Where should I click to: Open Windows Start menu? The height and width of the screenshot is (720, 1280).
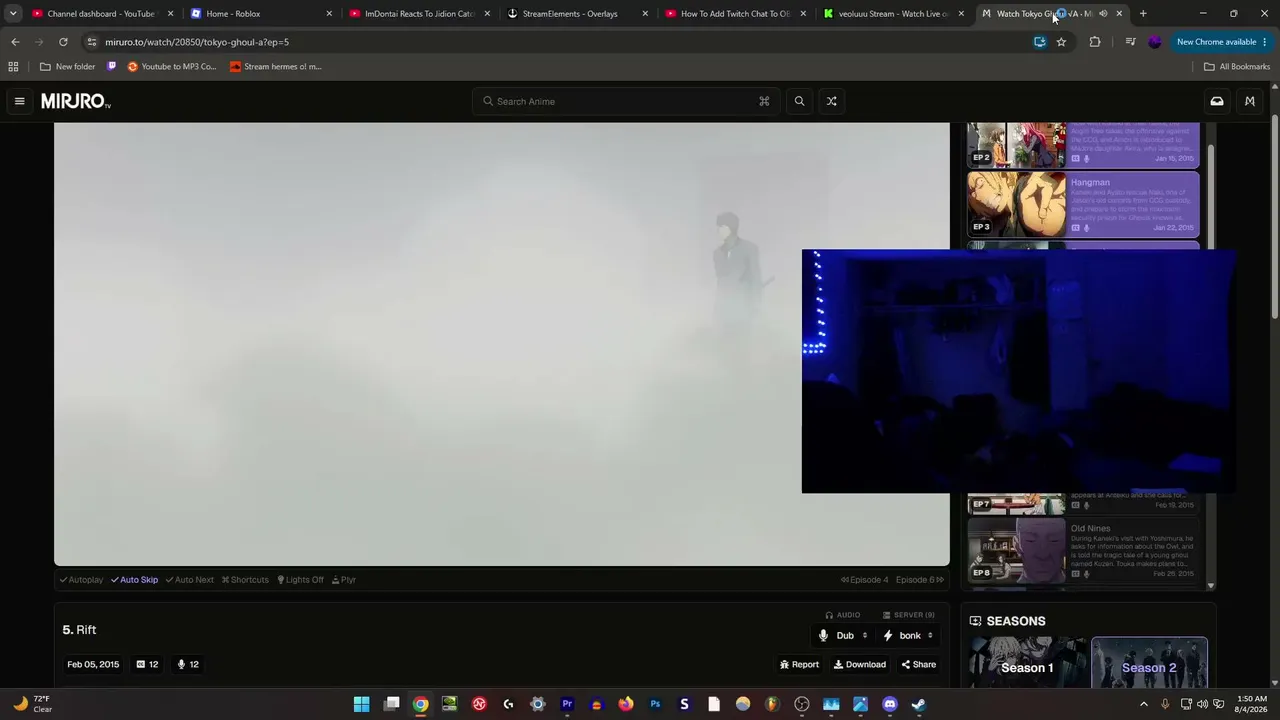pyautogui.click(x=362, y=704)
